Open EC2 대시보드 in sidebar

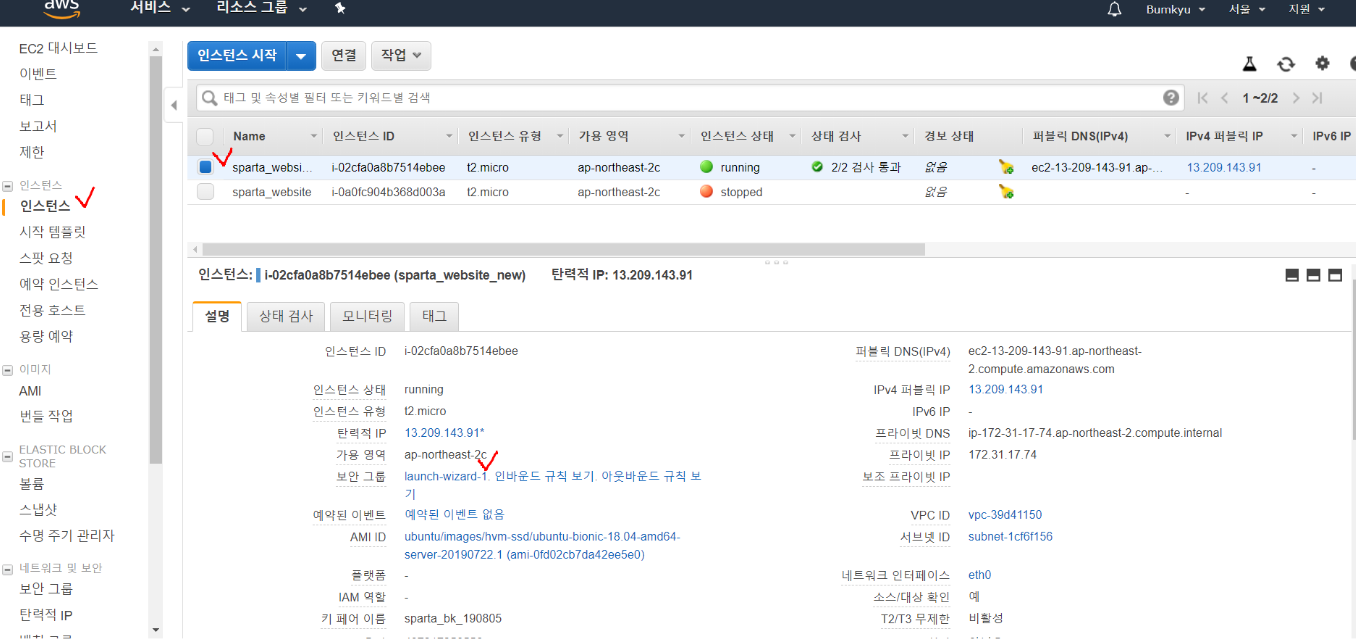point(58,48)
